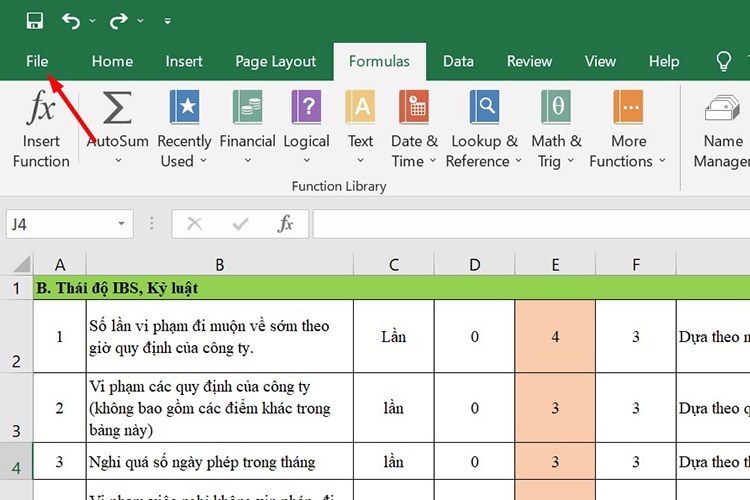This screenshot has width=750, height=500.
Task: Click the small fx icon beside formula bar
Action: point(285,223)
